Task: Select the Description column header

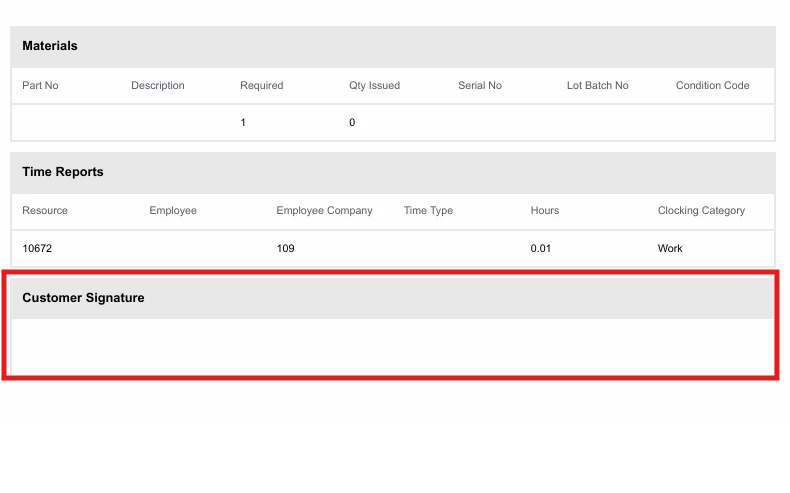Action: pyautogui.click(x=158, y=86)
